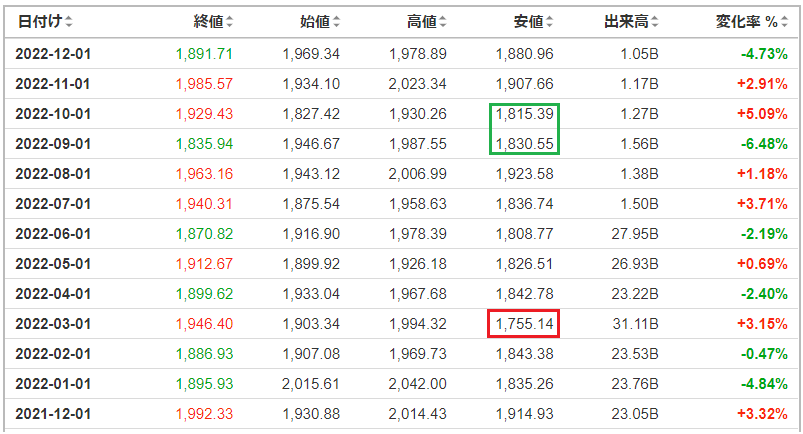Click opening price 2,015.61
The height and width of the screenshot is (434, 803).
(311, 384)
